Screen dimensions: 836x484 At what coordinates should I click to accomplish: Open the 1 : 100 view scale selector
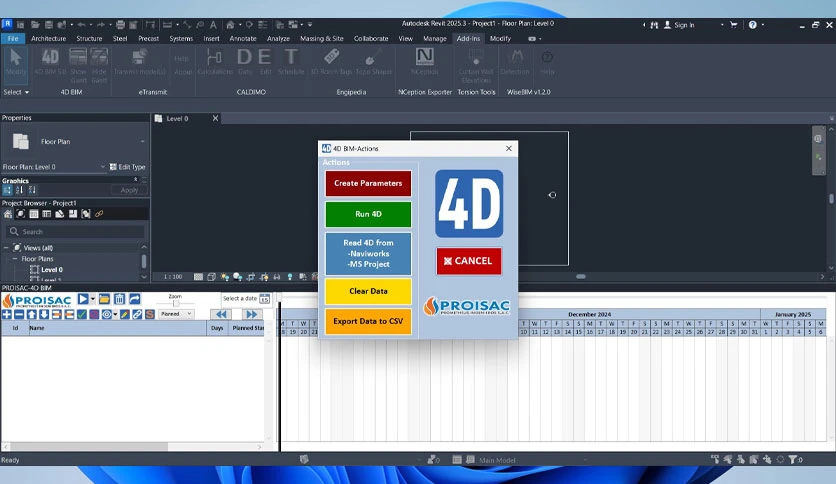pyautogui.click(x=173, y=277)
